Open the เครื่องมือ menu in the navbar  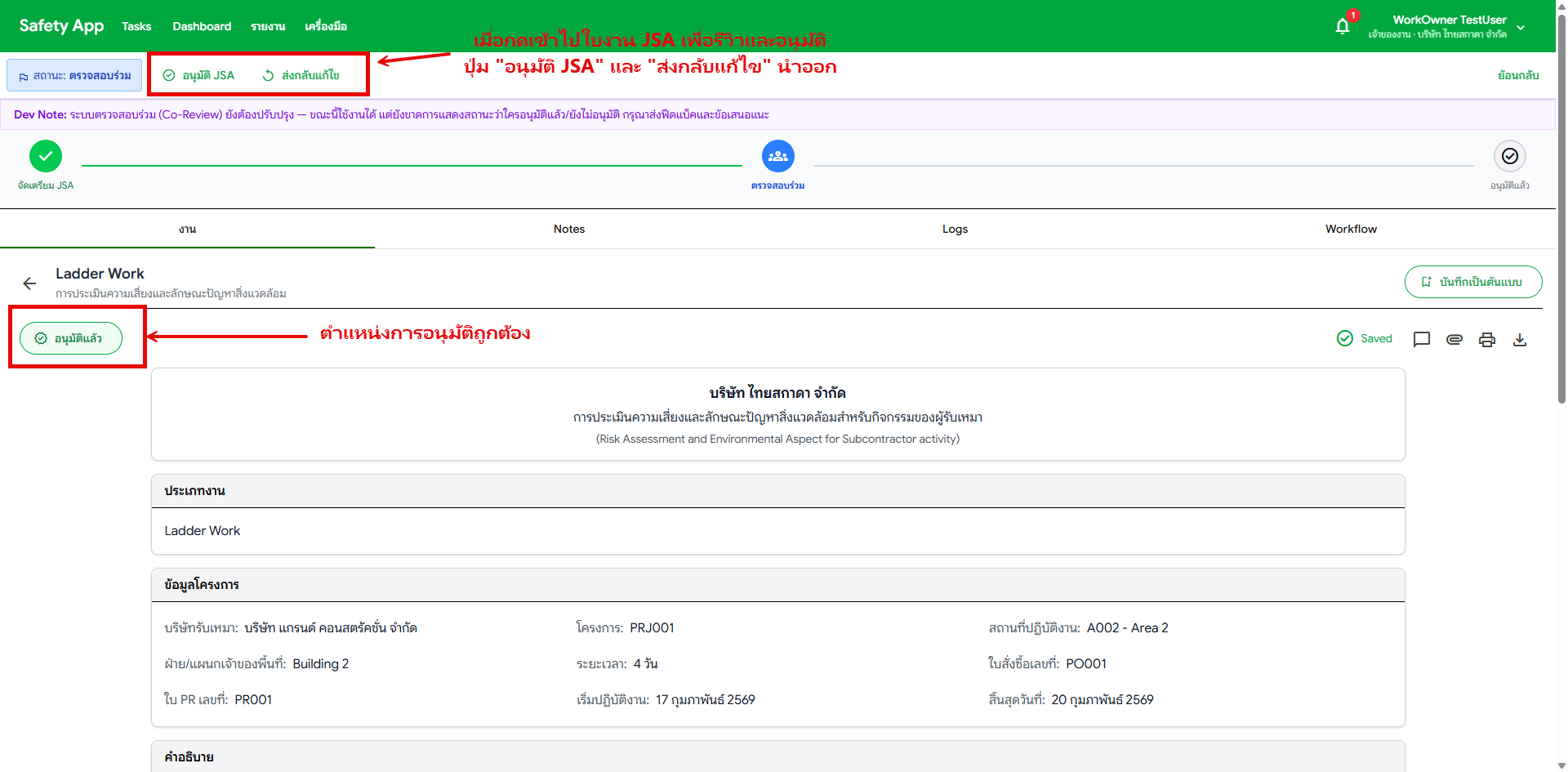point(326,26)
